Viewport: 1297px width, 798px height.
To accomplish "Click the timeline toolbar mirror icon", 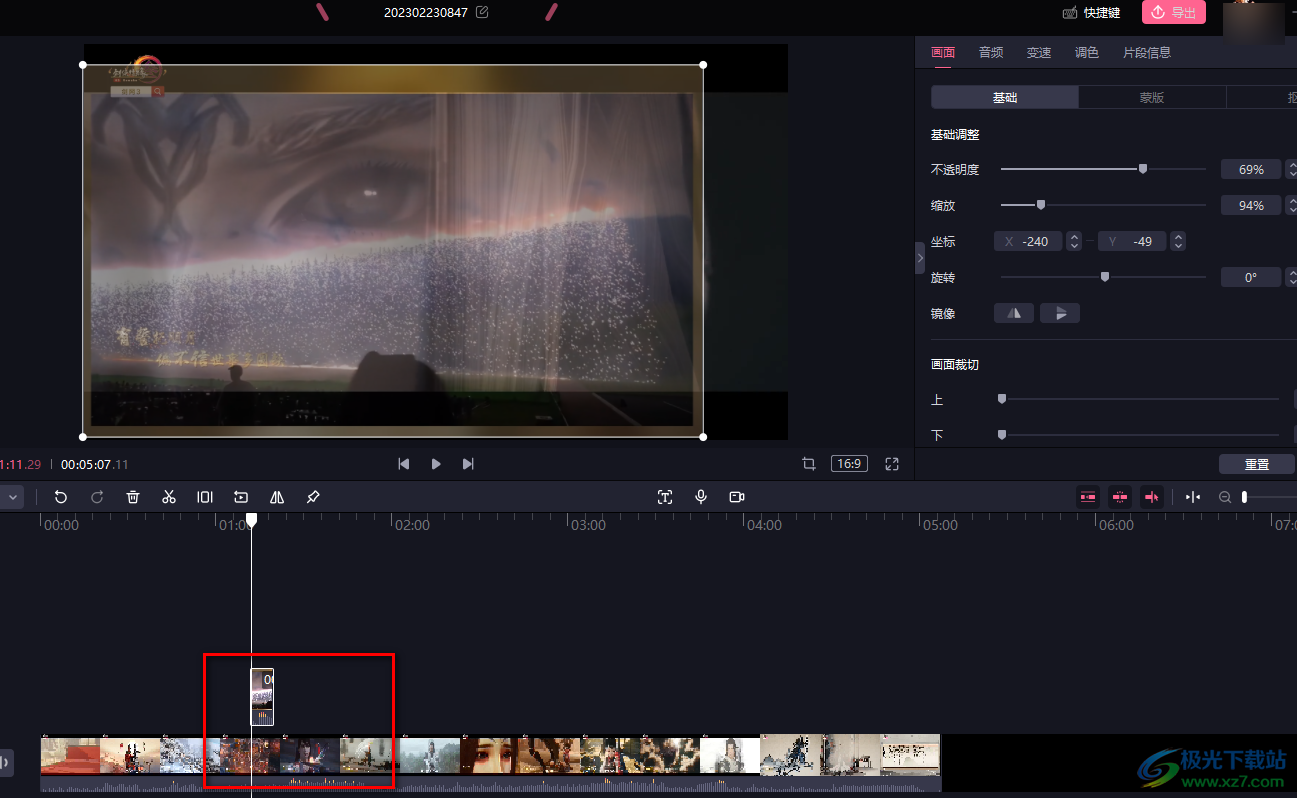I will click(x=277, y=497).
